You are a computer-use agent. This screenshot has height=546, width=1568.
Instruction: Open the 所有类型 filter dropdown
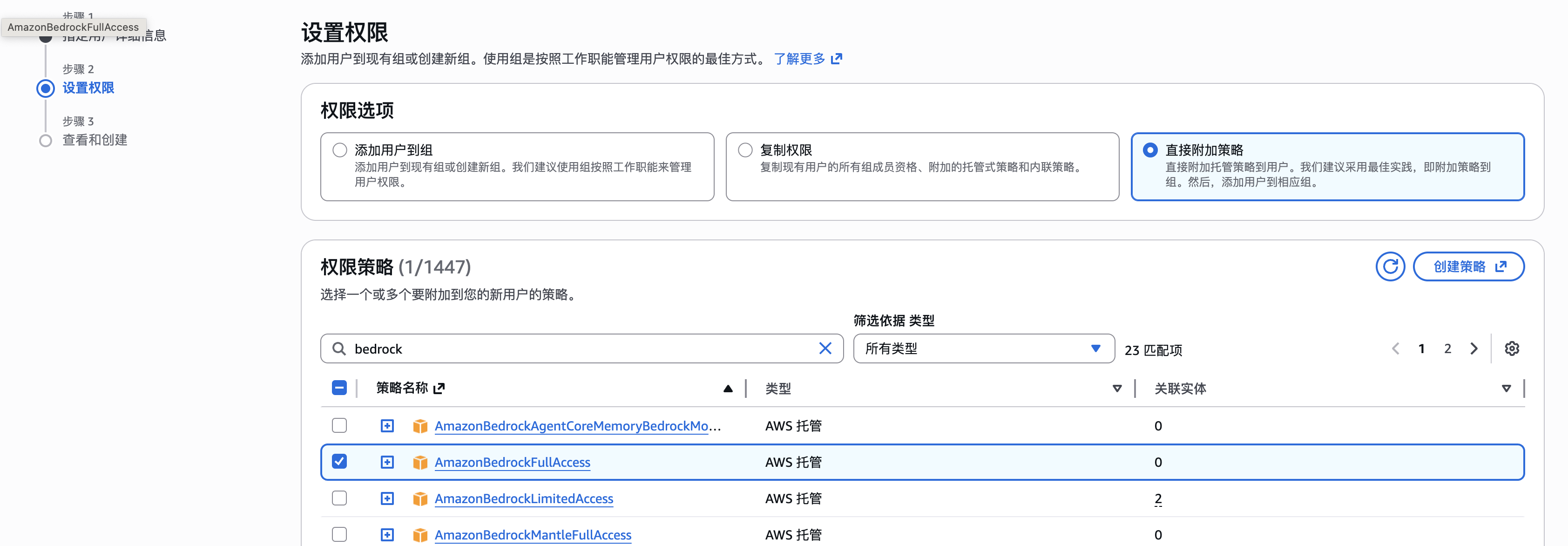[983, 348]
